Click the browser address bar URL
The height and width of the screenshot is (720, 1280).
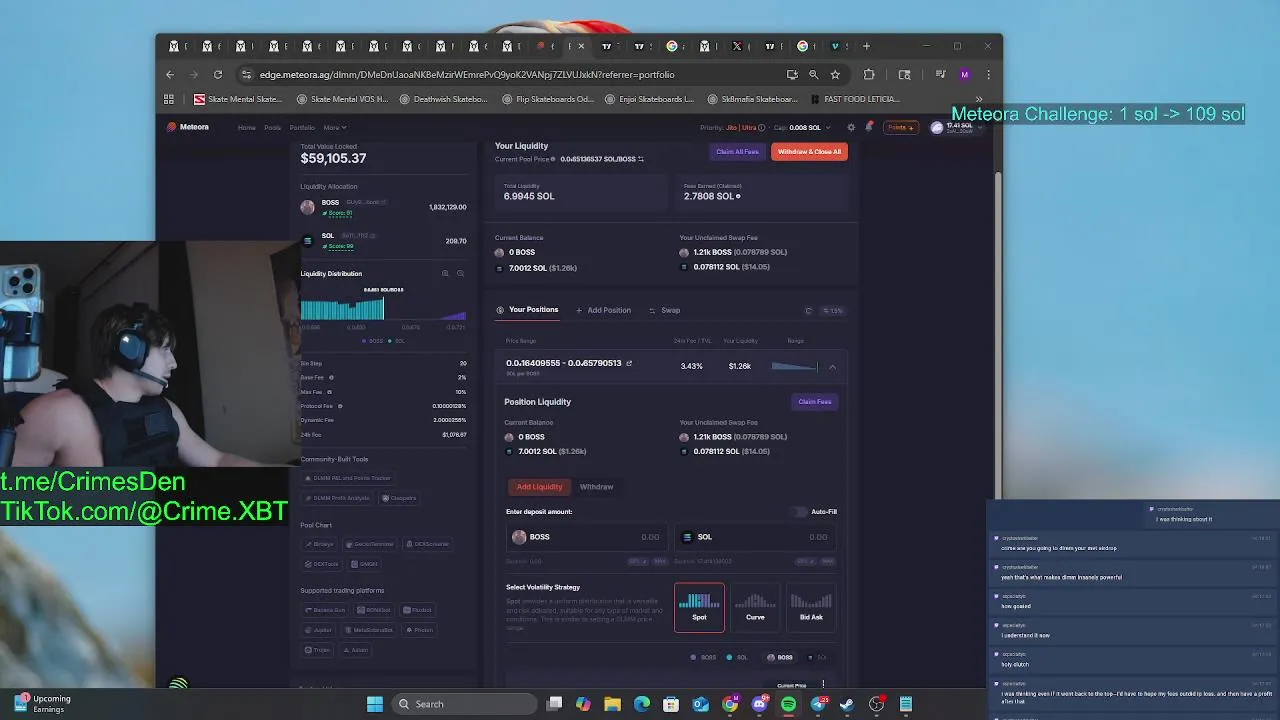466,74
